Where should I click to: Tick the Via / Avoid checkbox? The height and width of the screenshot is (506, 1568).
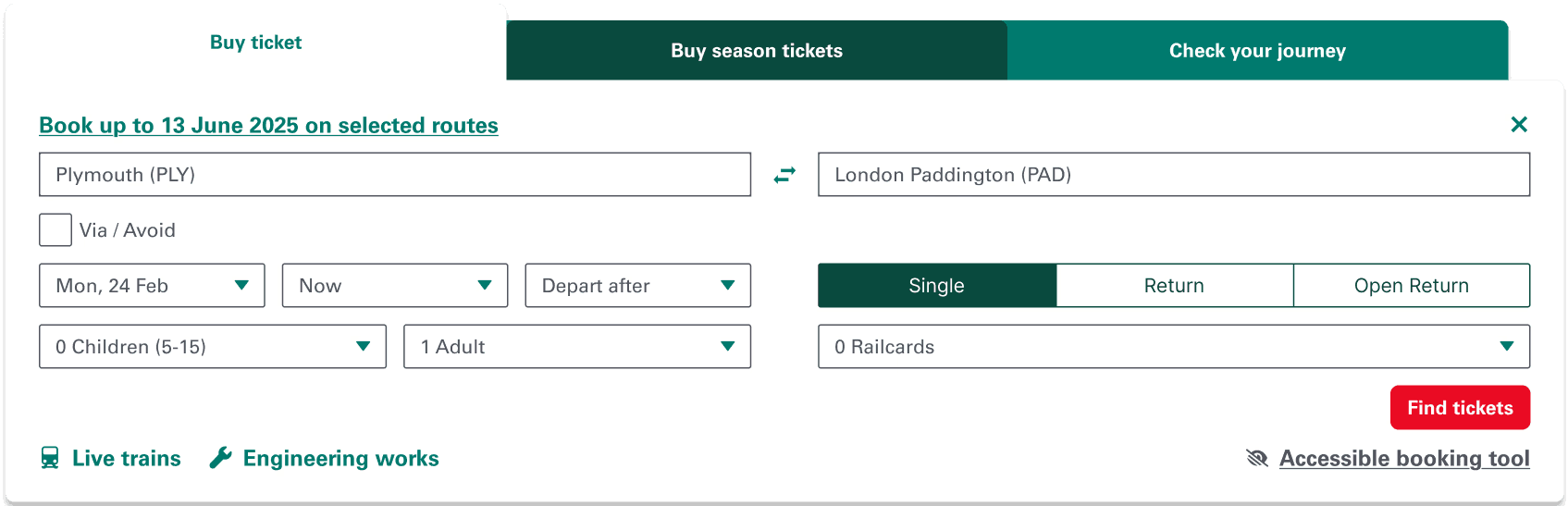click(x=56, y=230)
